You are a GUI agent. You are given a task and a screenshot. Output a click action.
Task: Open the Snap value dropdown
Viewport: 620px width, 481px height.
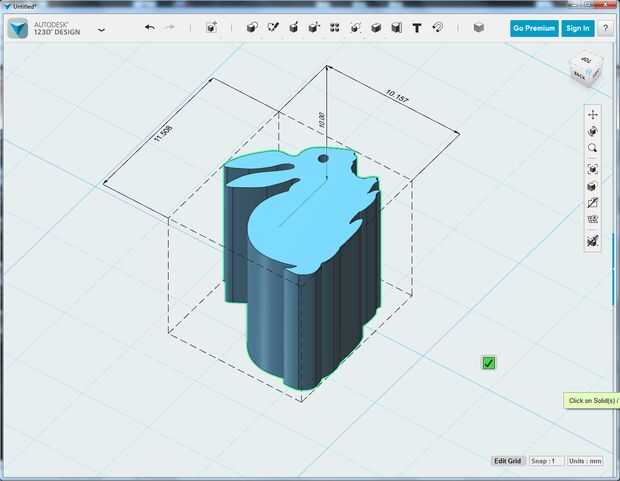[x=546, y=461]
